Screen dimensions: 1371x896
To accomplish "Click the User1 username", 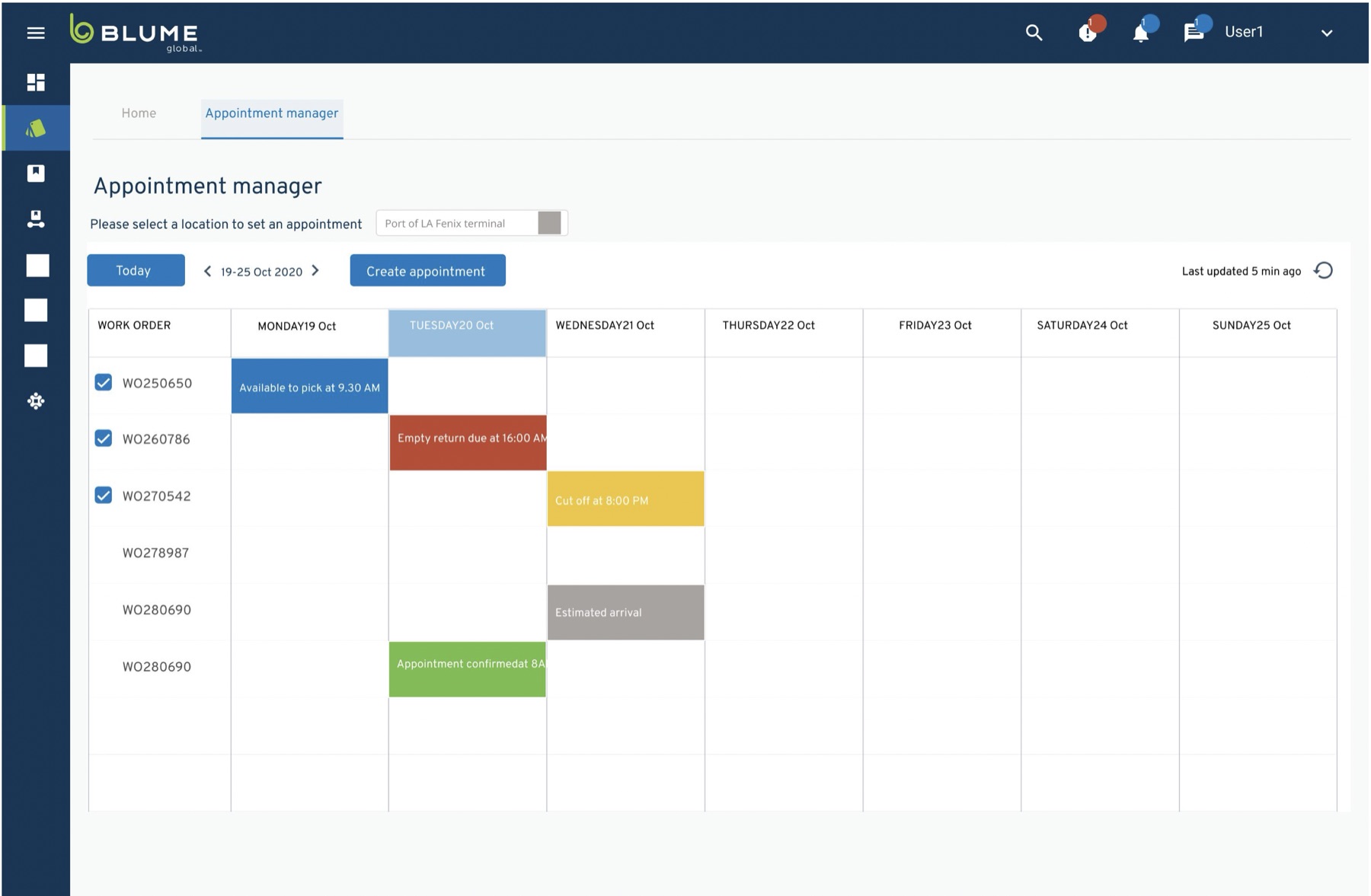I will [x=1244, y=32].
